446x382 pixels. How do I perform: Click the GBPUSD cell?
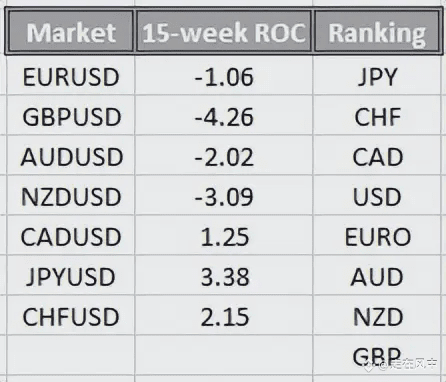(70, 116)
